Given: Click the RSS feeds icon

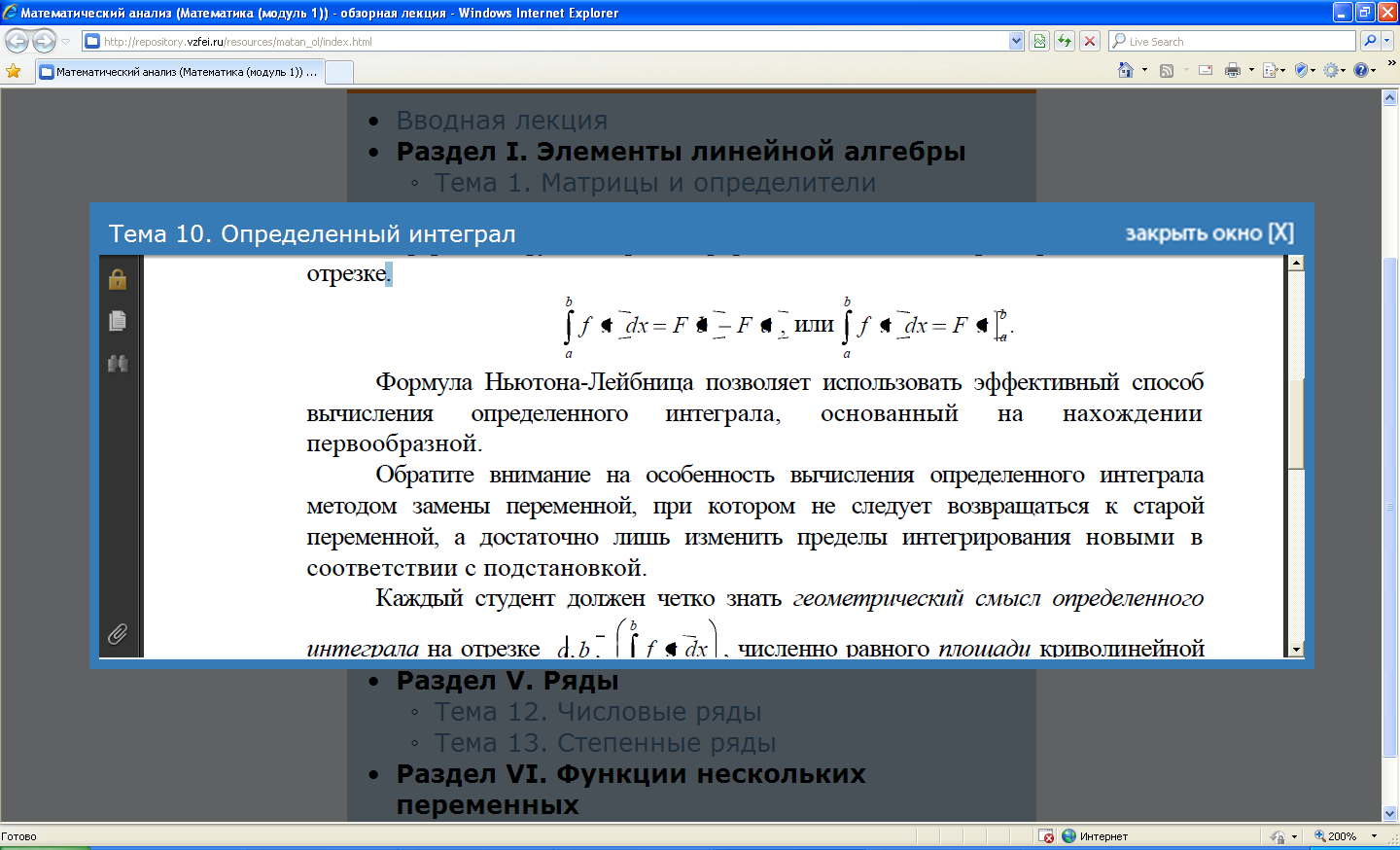Looking at the screenshot, I should click(x=1167, y=70).
